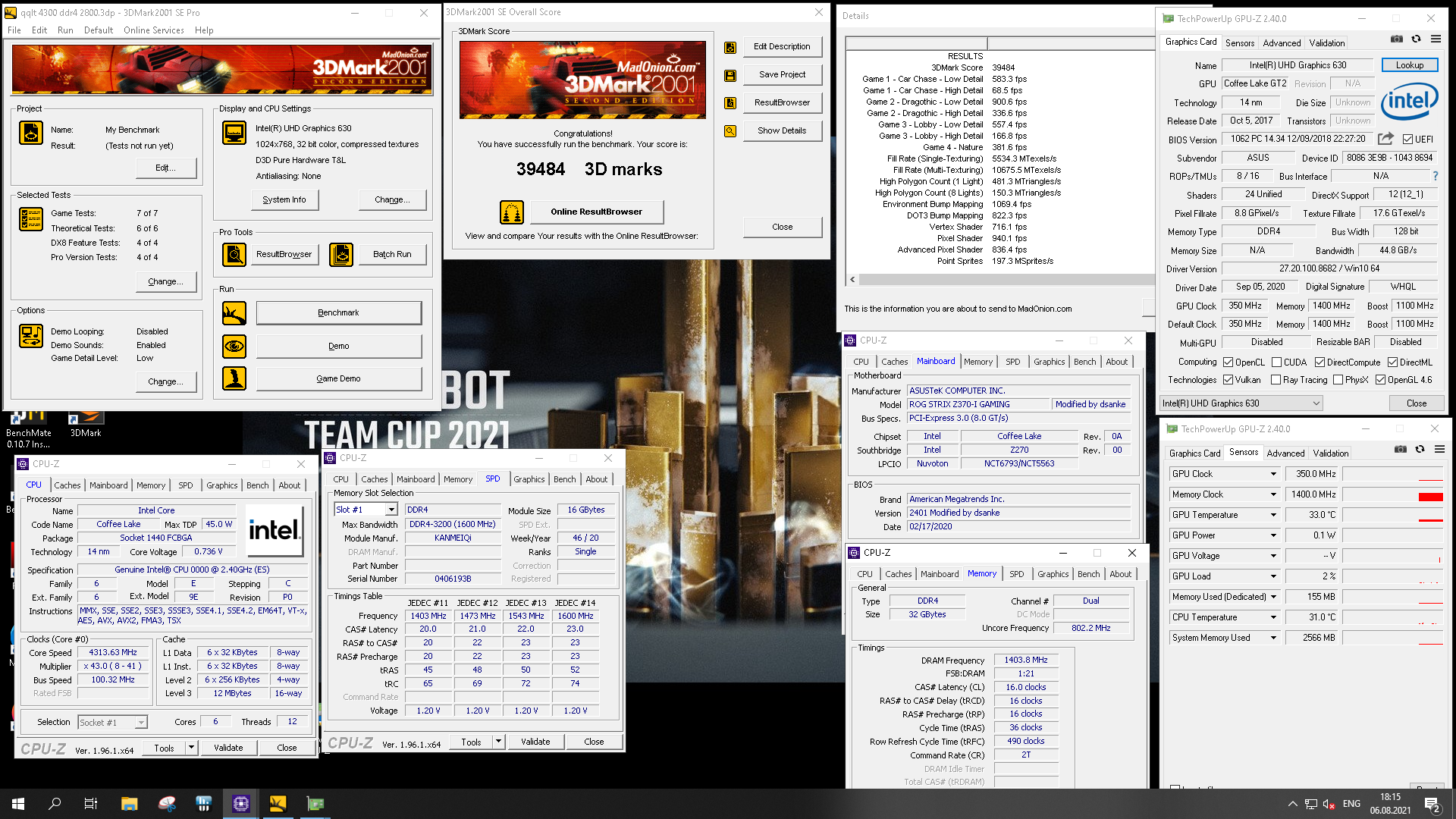This screenshot has height=819, width=1456.
Task: Expand the System Memory Used sensor dropdown
Action: click(x=1273, y=638)
